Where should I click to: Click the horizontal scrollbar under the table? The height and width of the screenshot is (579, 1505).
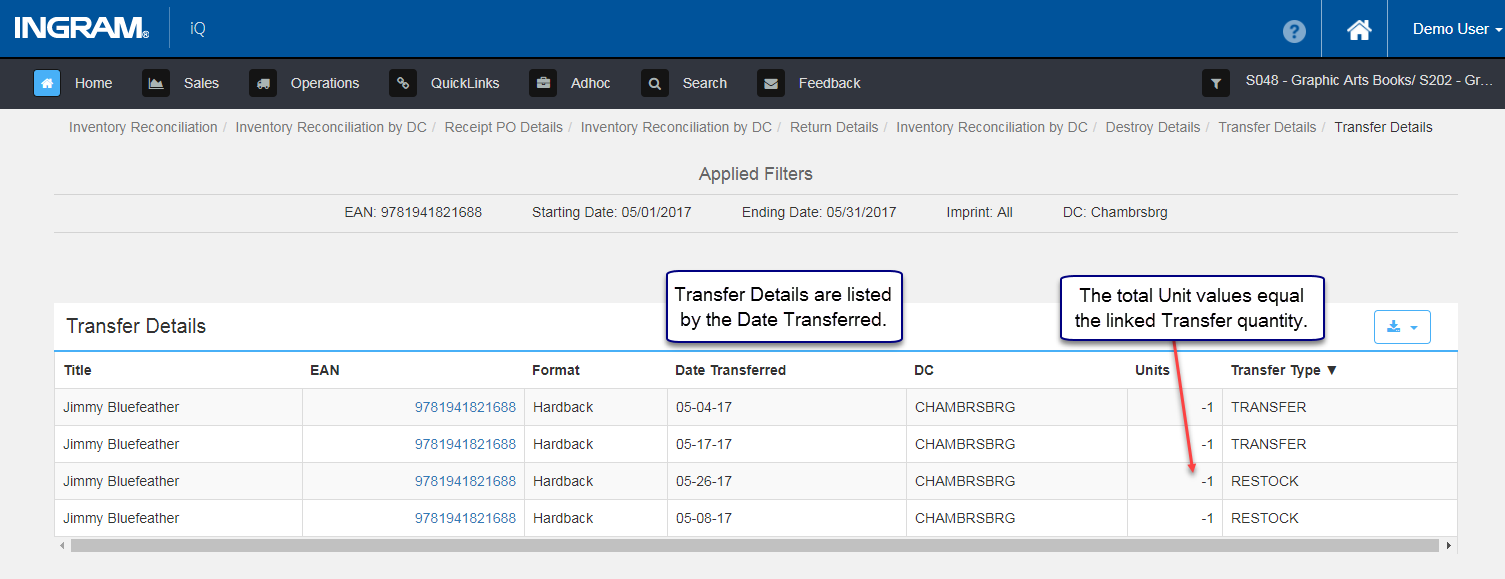(x=755, y=545)
